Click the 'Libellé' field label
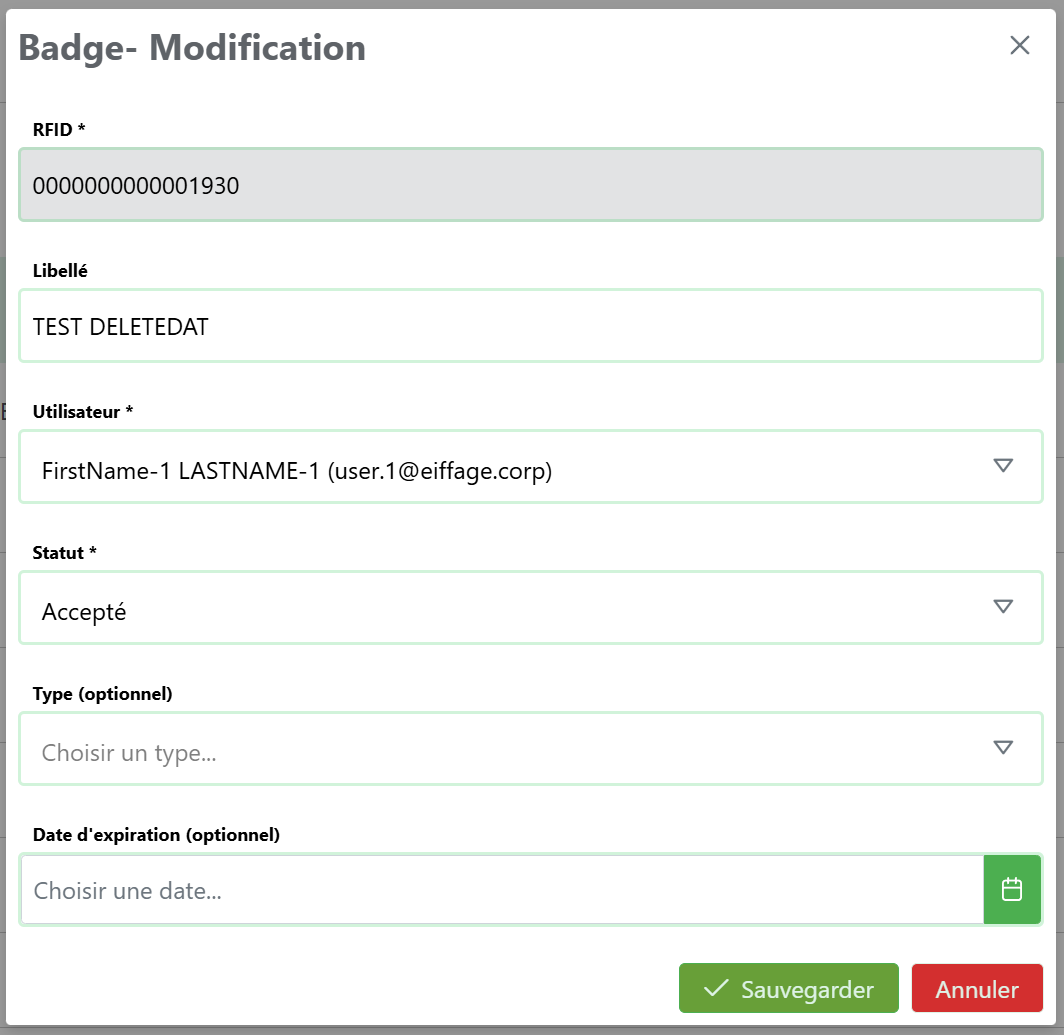Viewport: 1064px width, 1035px height. pyautogui.click(x=60, y=270)
